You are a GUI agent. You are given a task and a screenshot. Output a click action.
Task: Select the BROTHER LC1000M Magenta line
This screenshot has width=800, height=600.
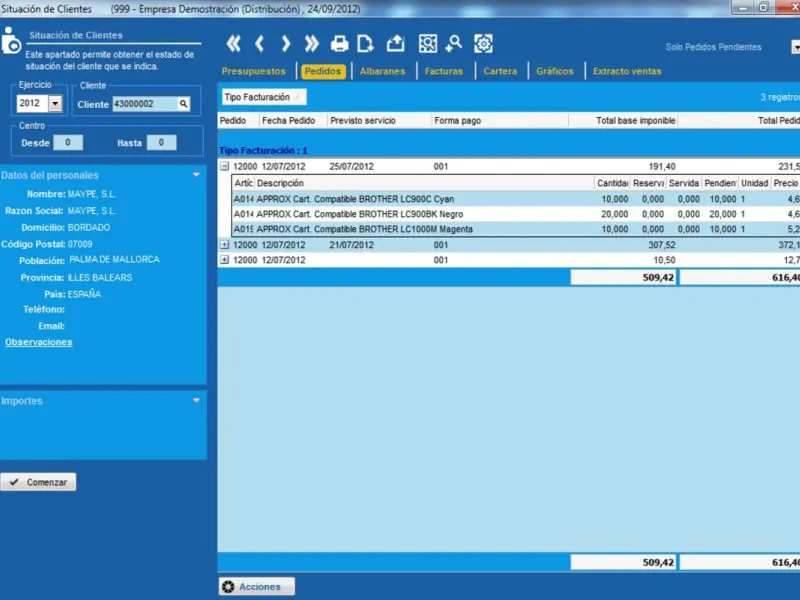tap(516, 229)
